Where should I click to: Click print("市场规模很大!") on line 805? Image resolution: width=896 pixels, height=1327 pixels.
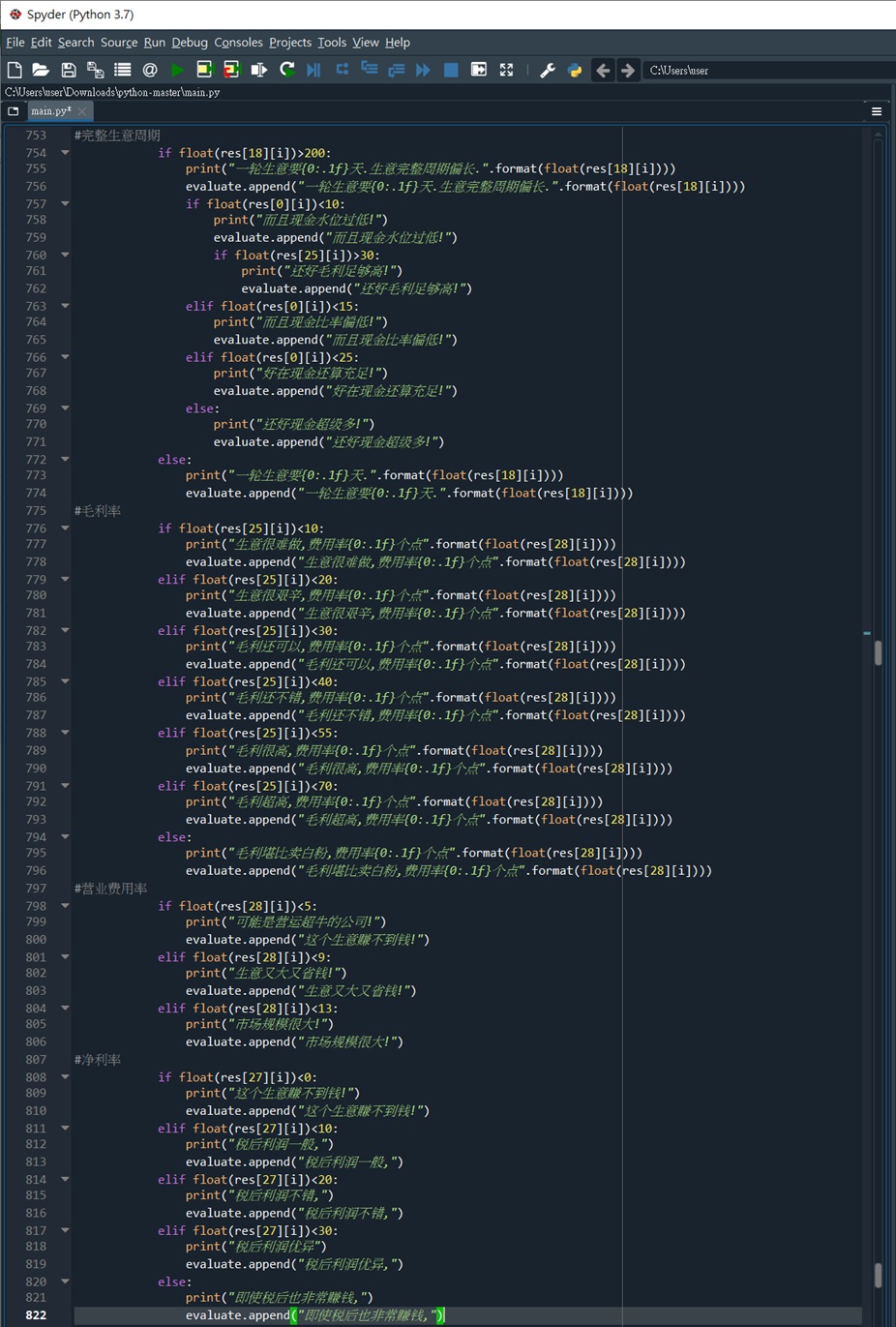[259, 1024]
